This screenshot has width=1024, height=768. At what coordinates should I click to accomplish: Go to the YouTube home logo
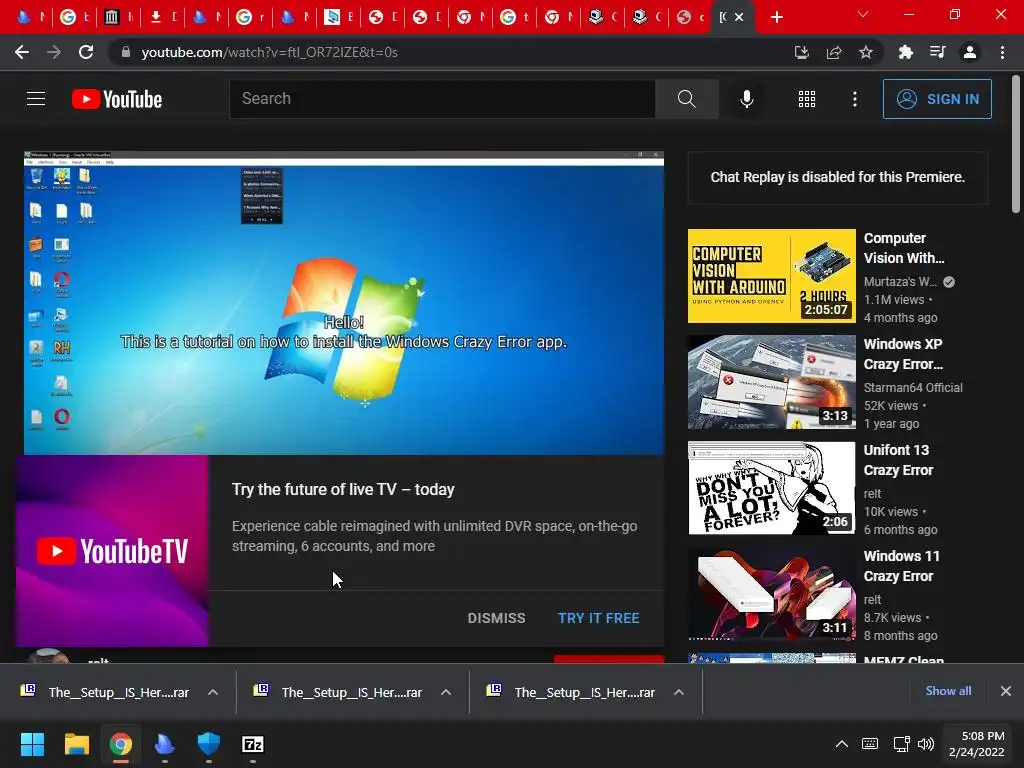pyautogui.click(x=117, y=99)
